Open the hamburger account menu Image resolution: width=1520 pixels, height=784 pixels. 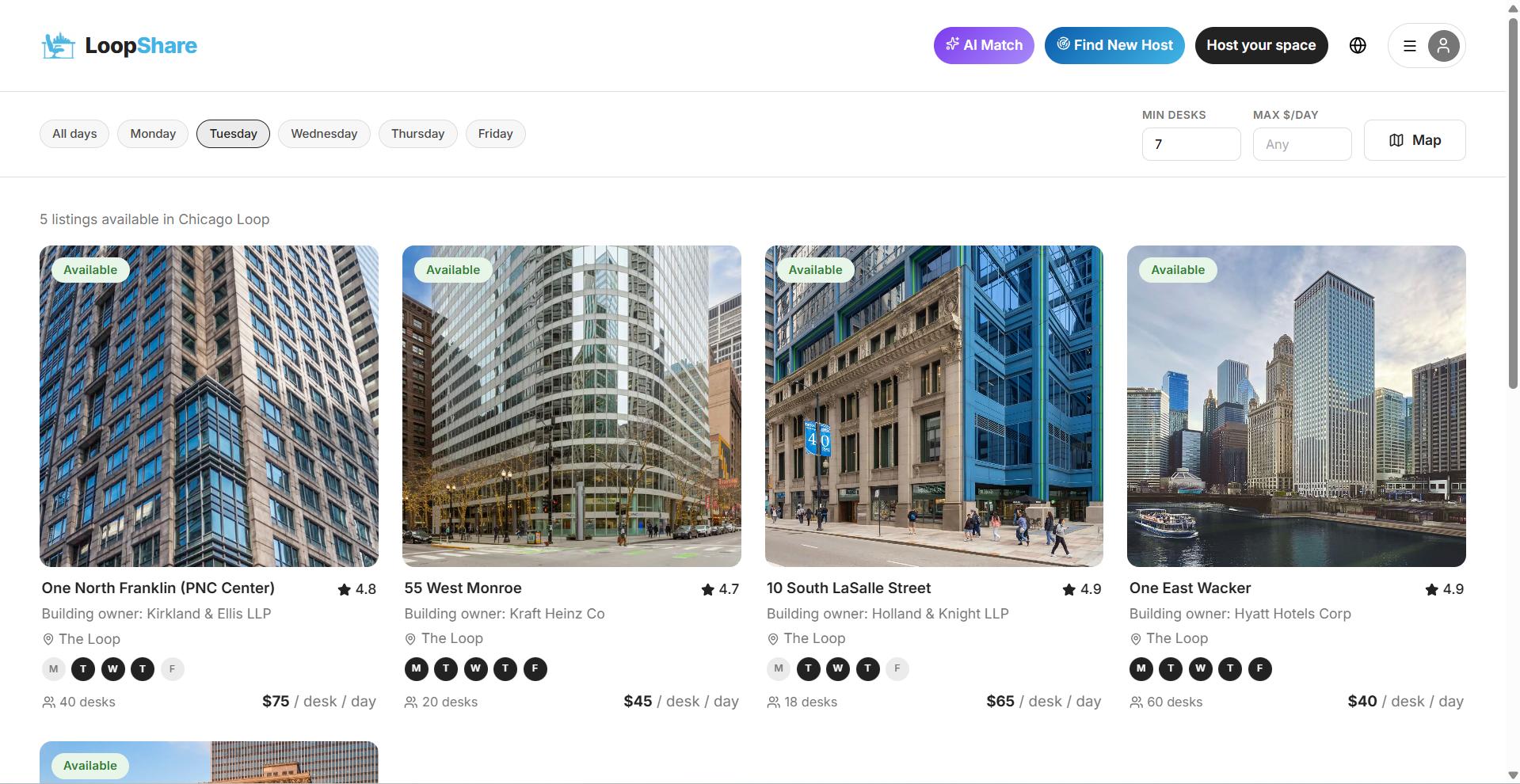pos(1410,46)
